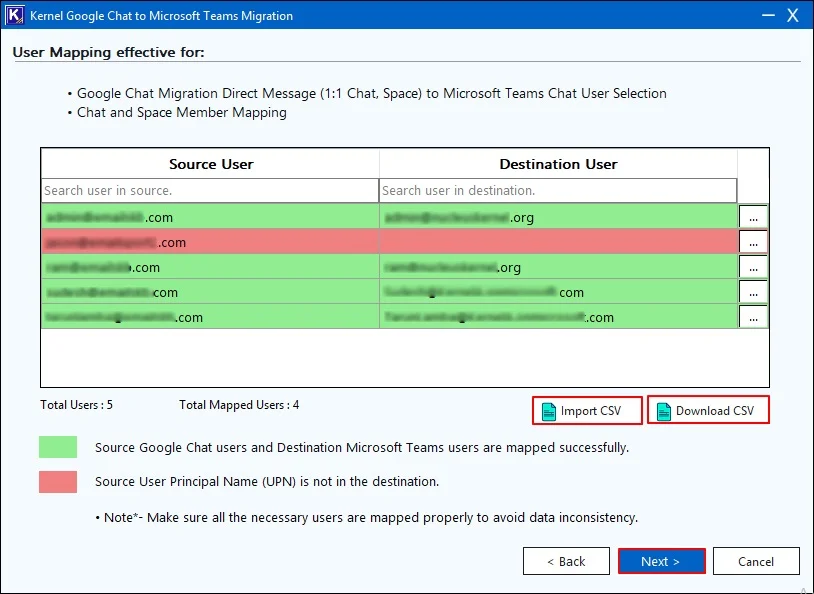814x594 pixels.
Task: Select the empty destination cell in red row
Action: pos(559,242)
